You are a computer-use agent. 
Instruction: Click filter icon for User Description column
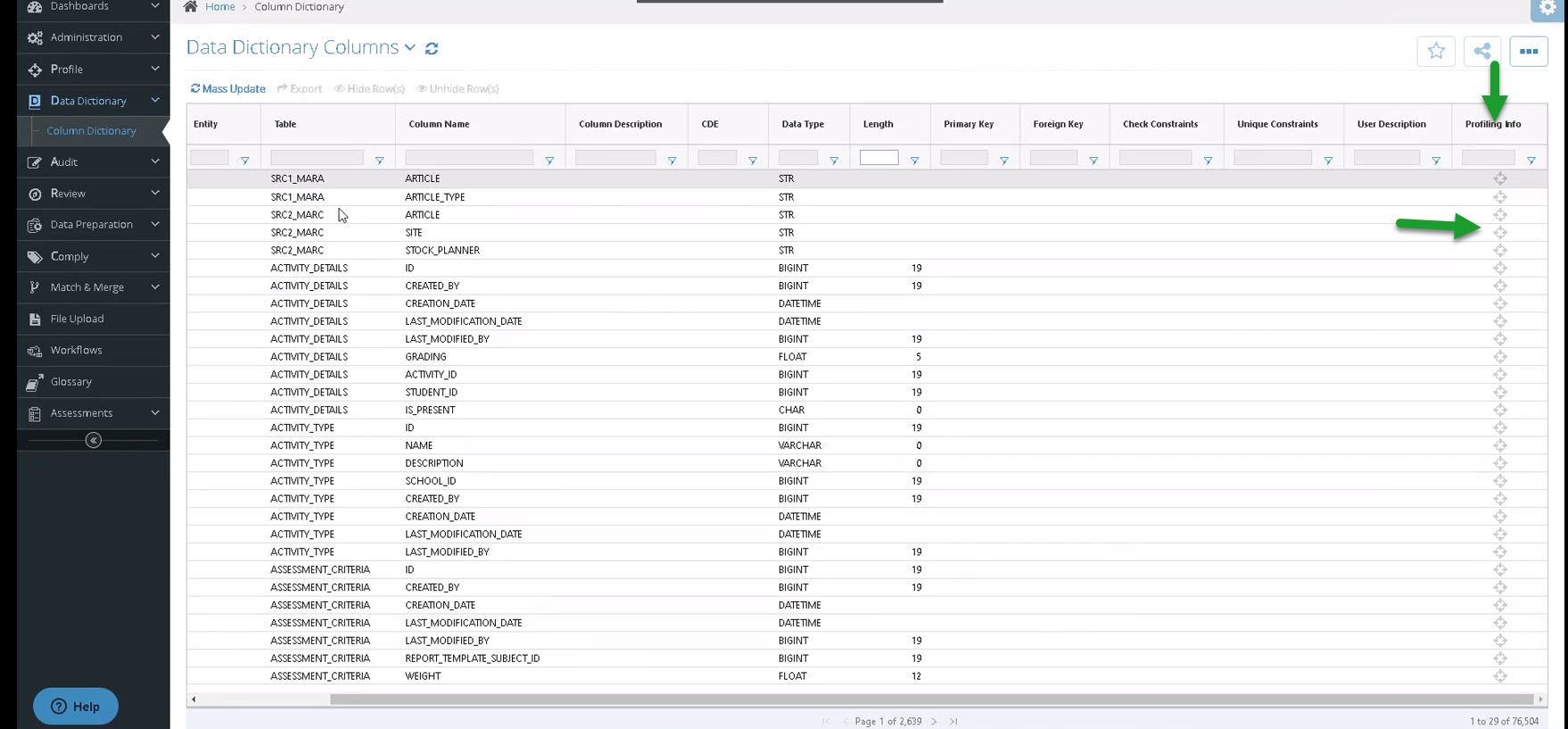coord(1436,161)
